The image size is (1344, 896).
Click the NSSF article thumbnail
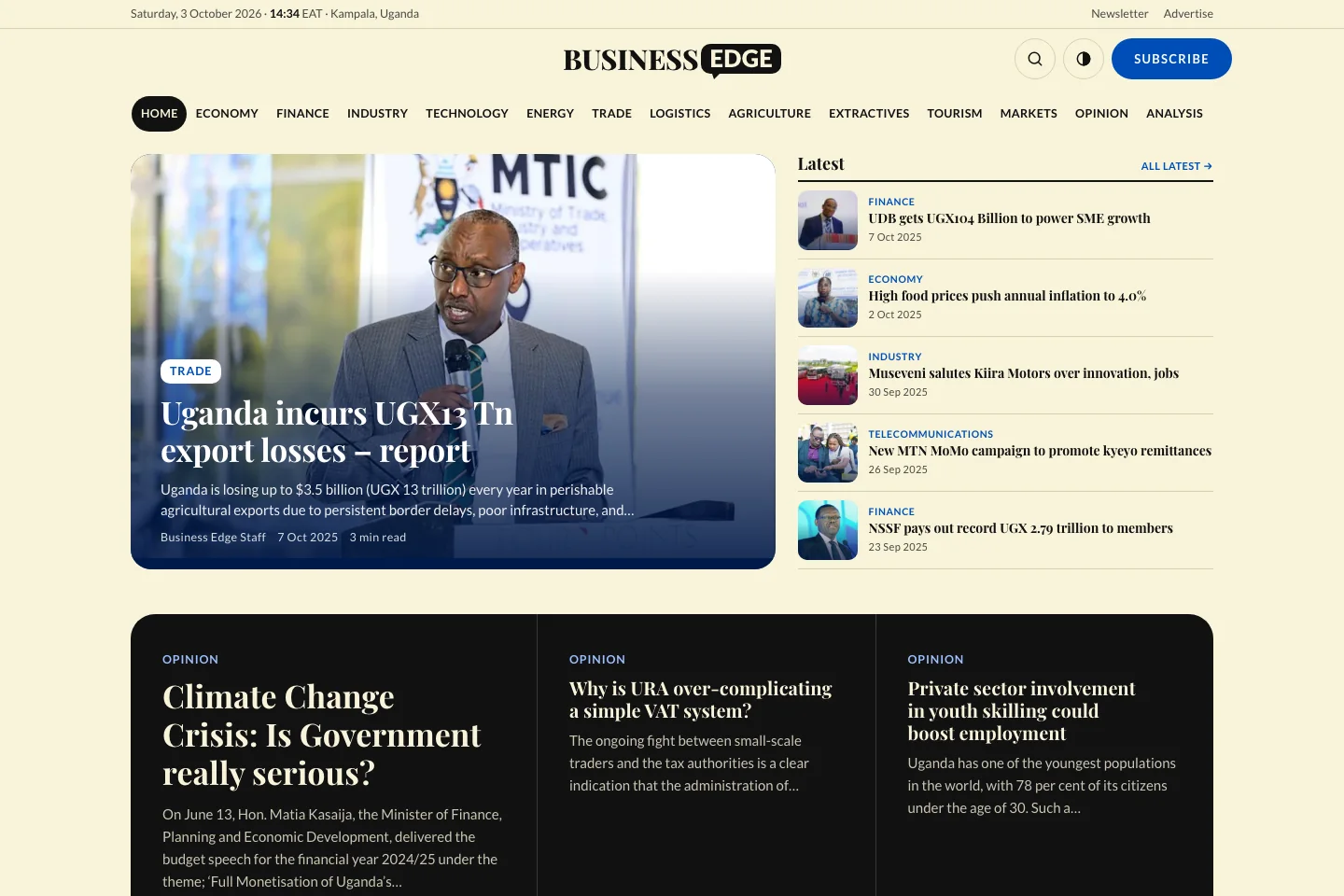coord(828,530)
